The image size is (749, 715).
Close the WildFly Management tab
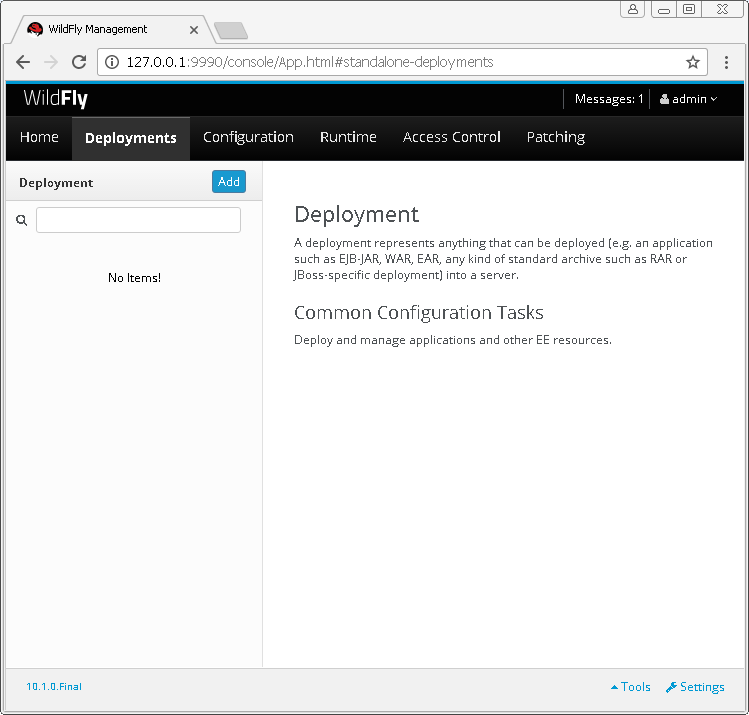pos(194,30)
